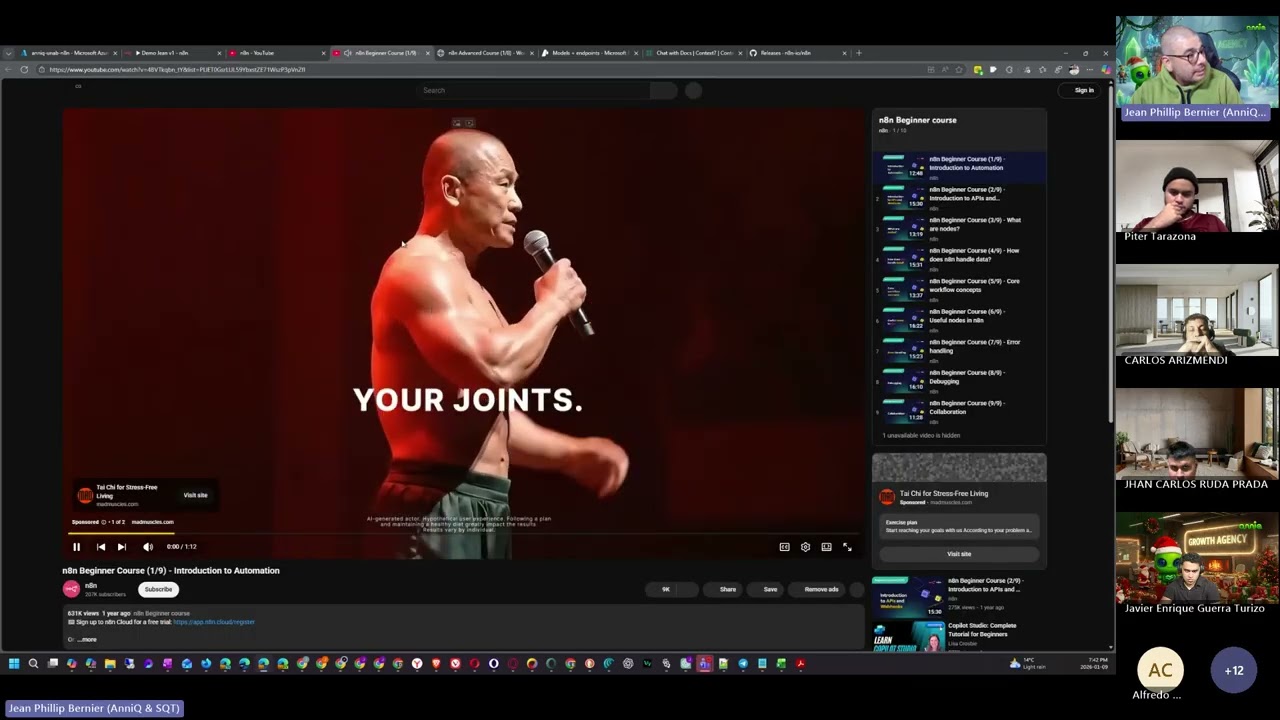Click Visit site in the sidebar ad card

[959, 554]
